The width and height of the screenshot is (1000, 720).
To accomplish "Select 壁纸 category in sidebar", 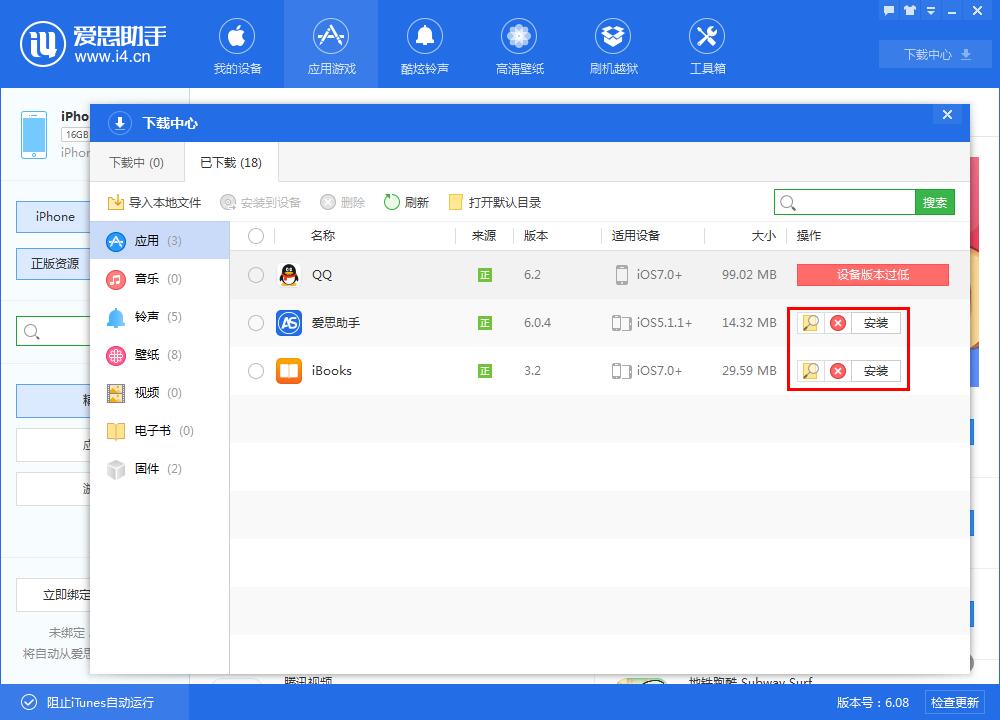I will [x=145, y=355].
